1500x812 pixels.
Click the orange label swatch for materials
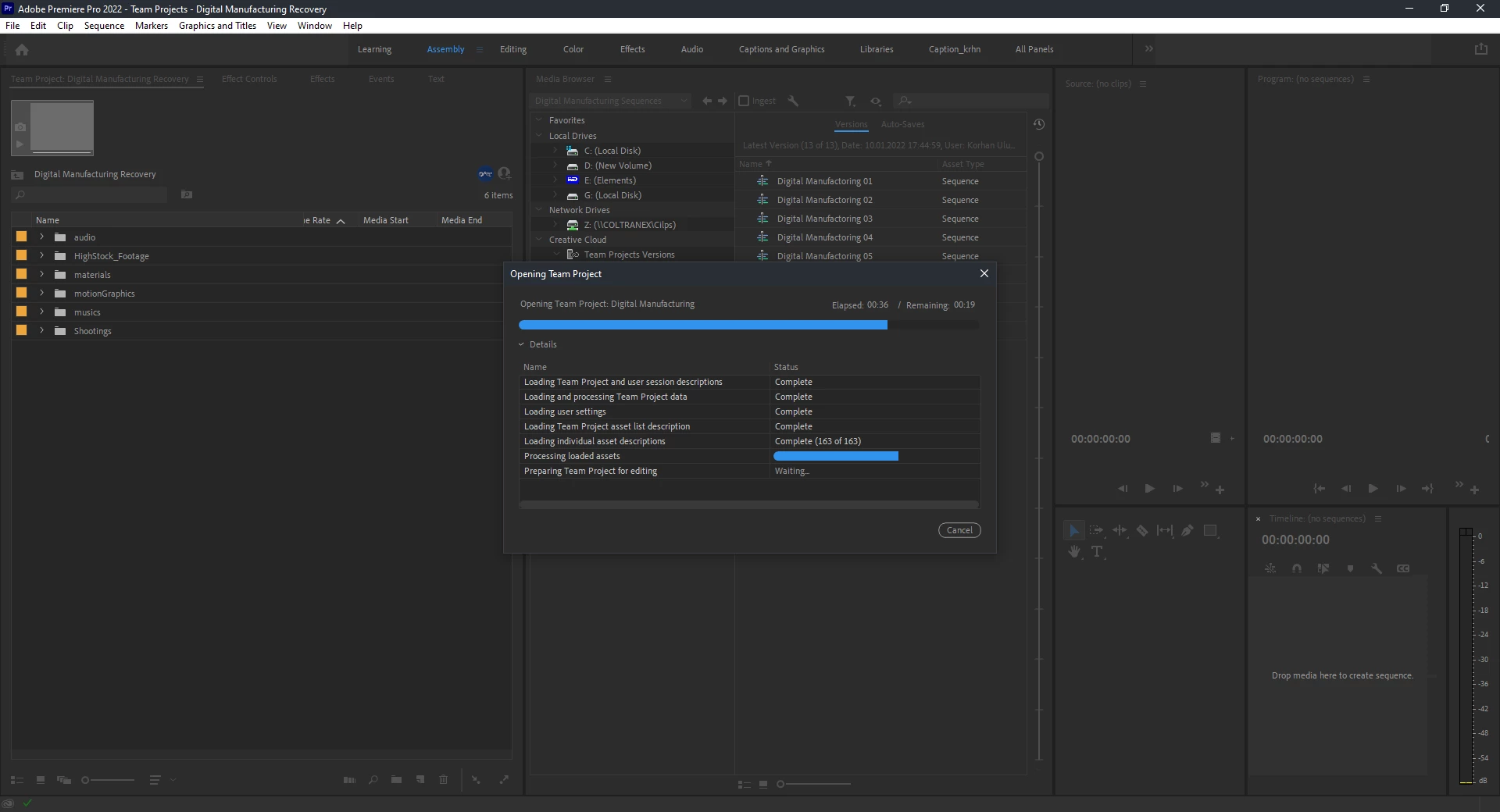point(21,274)
